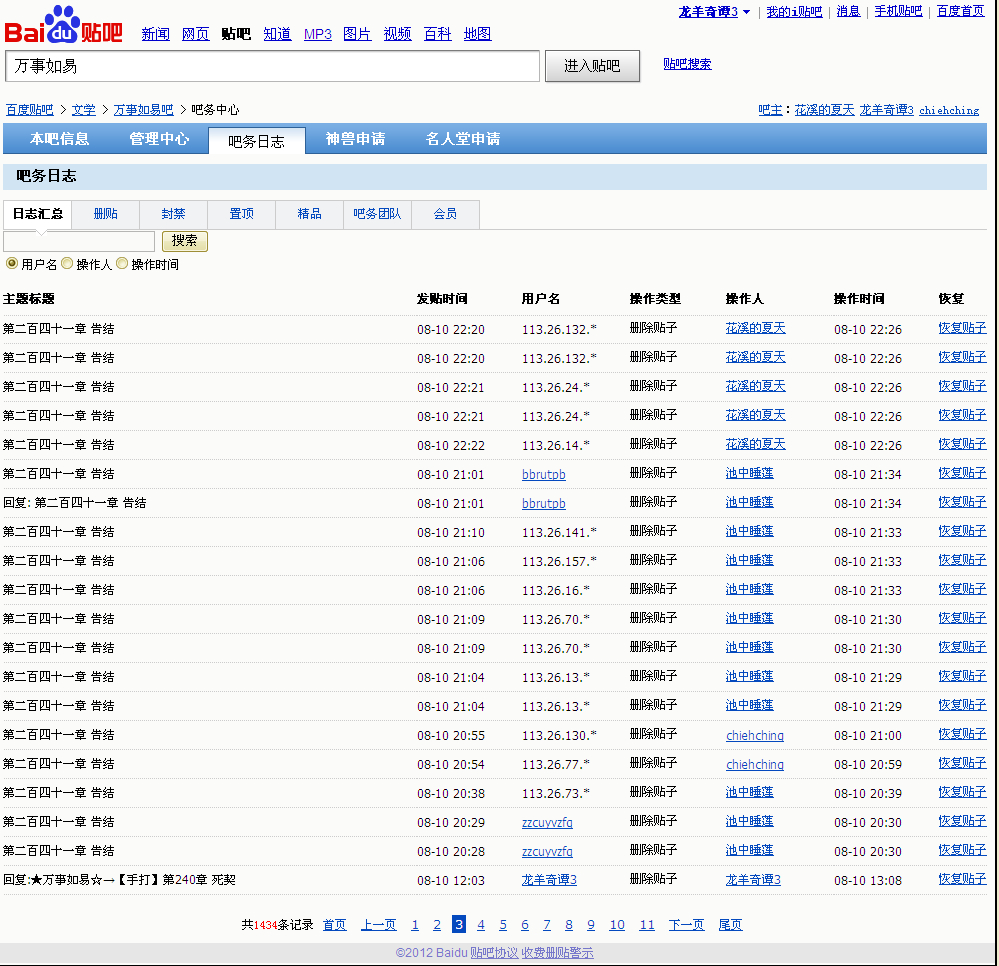Open the 贴吧协议 footer link
Screen dimensions: 999x966
click(494, 953)
